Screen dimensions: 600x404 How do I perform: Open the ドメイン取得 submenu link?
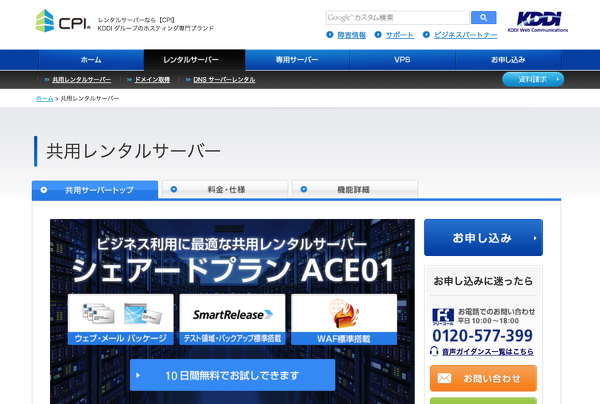(152, 80)
